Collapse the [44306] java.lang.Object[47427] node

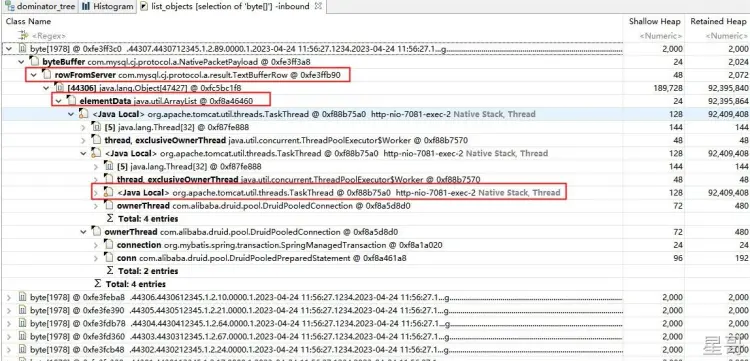click(46, 88)
